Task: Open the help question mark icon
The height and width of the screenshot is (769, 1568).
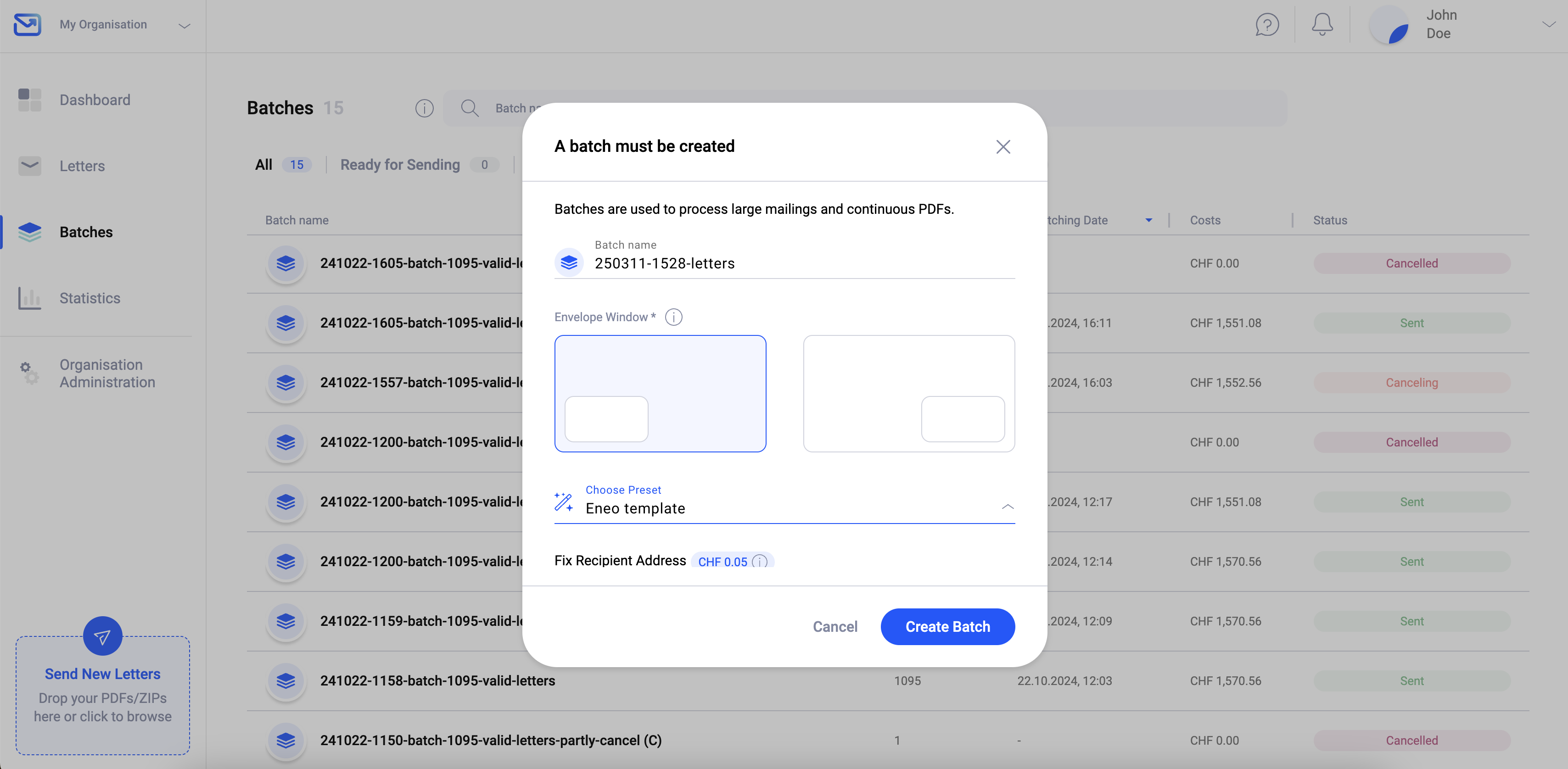Action: [1267, 25]
